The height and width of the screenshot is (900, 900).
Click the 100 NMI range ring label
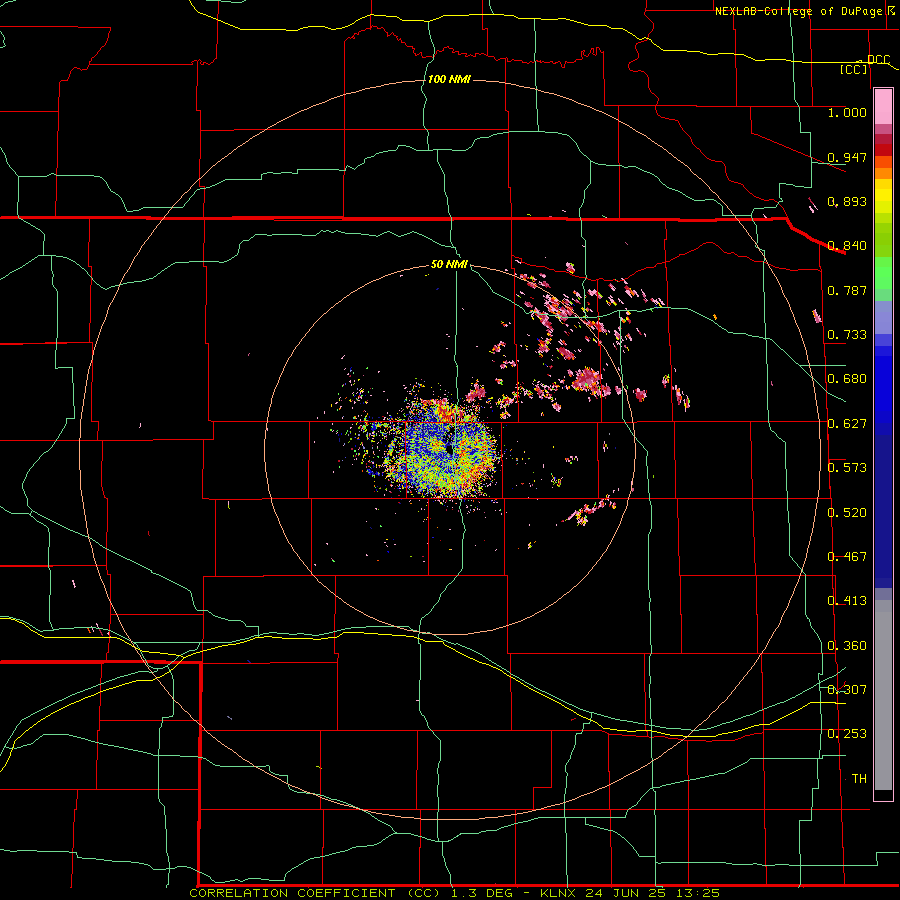[449, 79]
